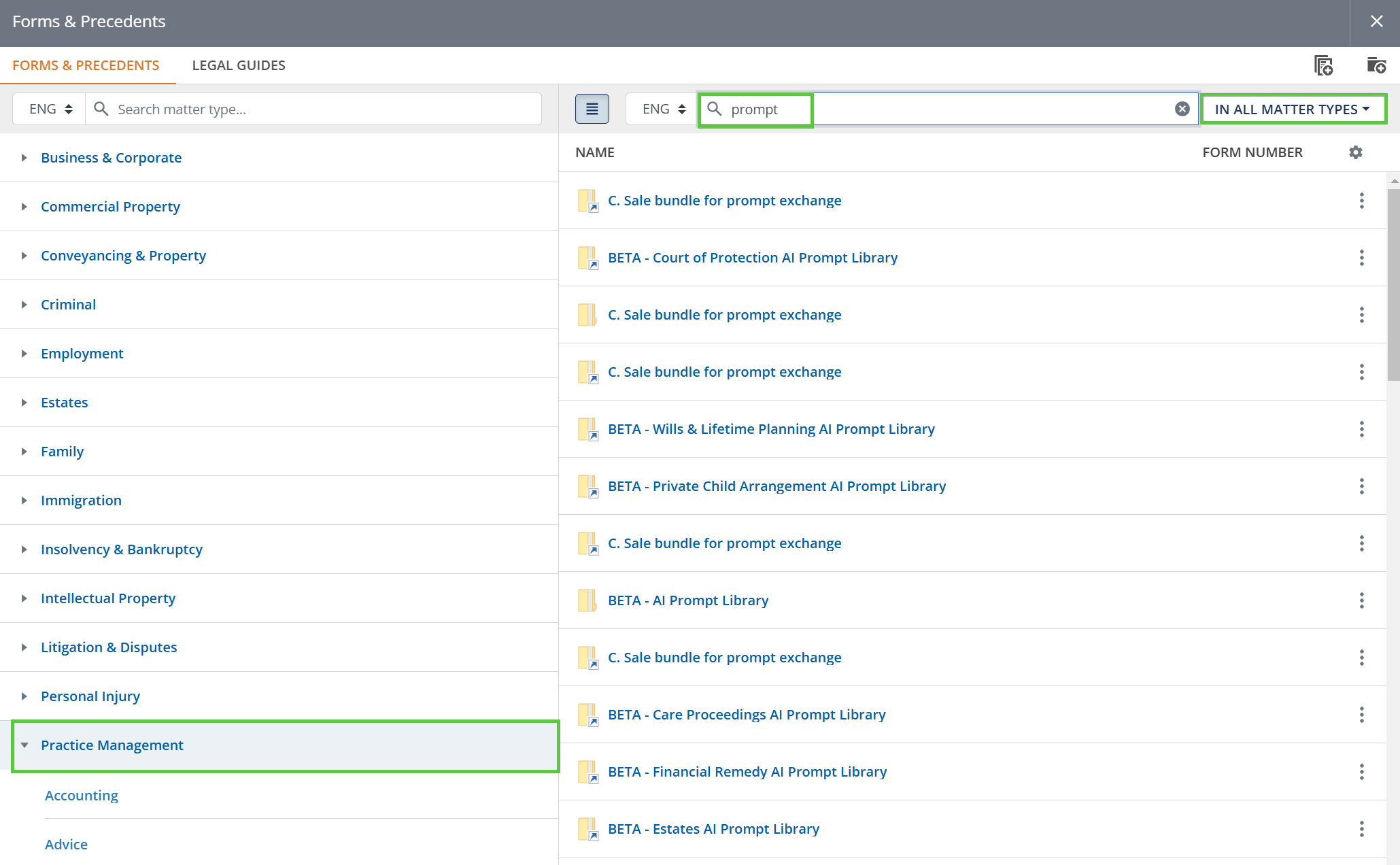Open the left ENG language selector
Viewport: 1400px width, 865px height.
coord(50,109)
